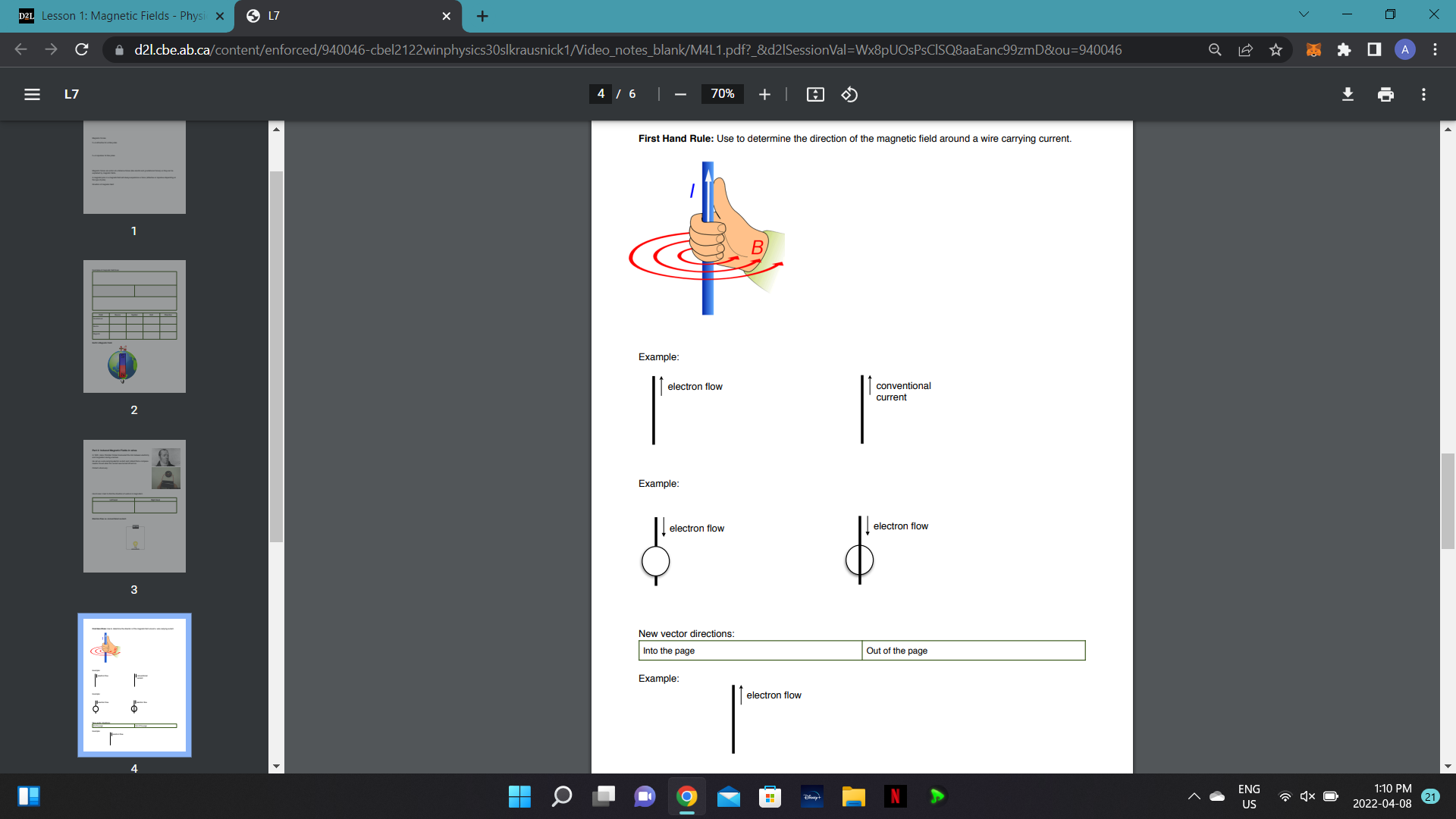This screenshot has height=819, width=1456.
Task: Open the Windows Start menu
Action: pyautogui.click(x=519, y=796)
